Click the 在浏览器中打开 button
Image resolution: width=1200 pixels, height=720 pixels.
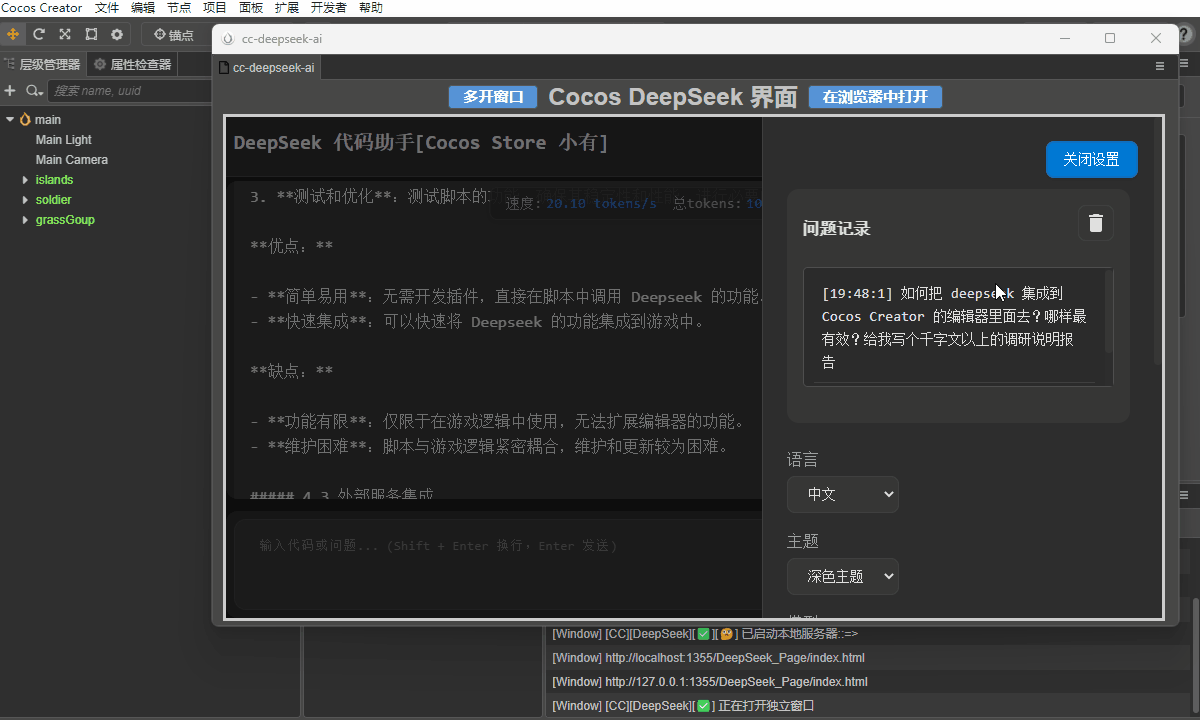click(x=875, y=97)
